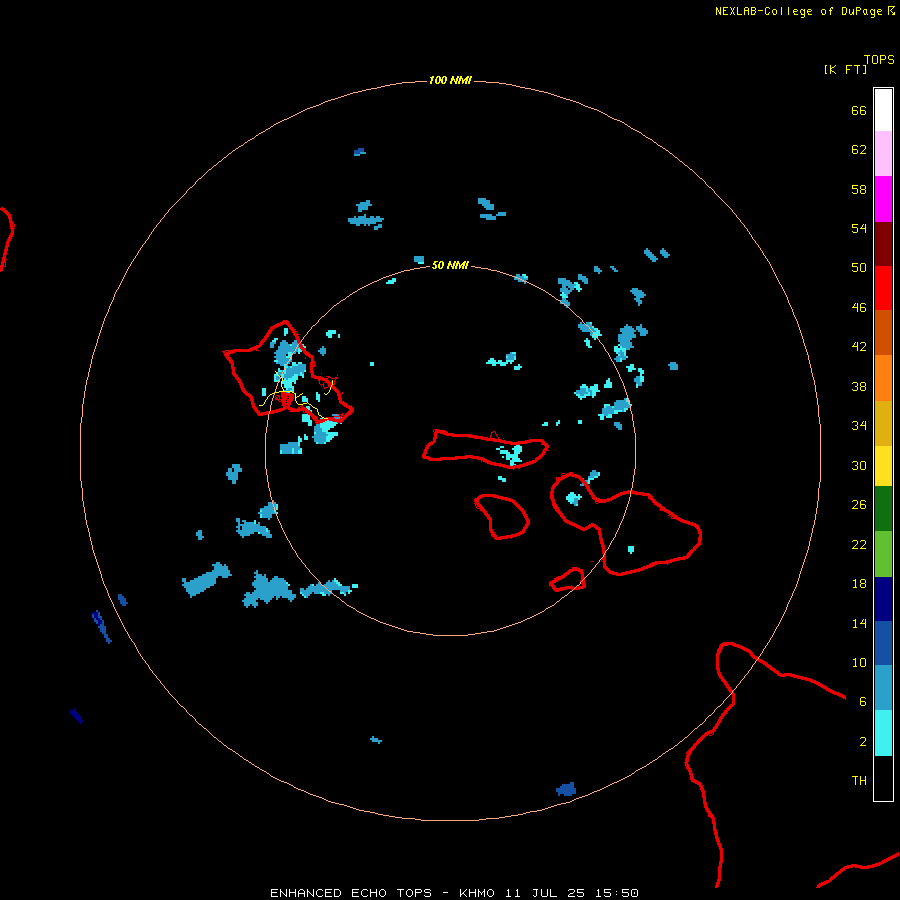Select the 38 legend label
Image resolution: width=900 pixels, height=900 pixels.
[859, 387]
